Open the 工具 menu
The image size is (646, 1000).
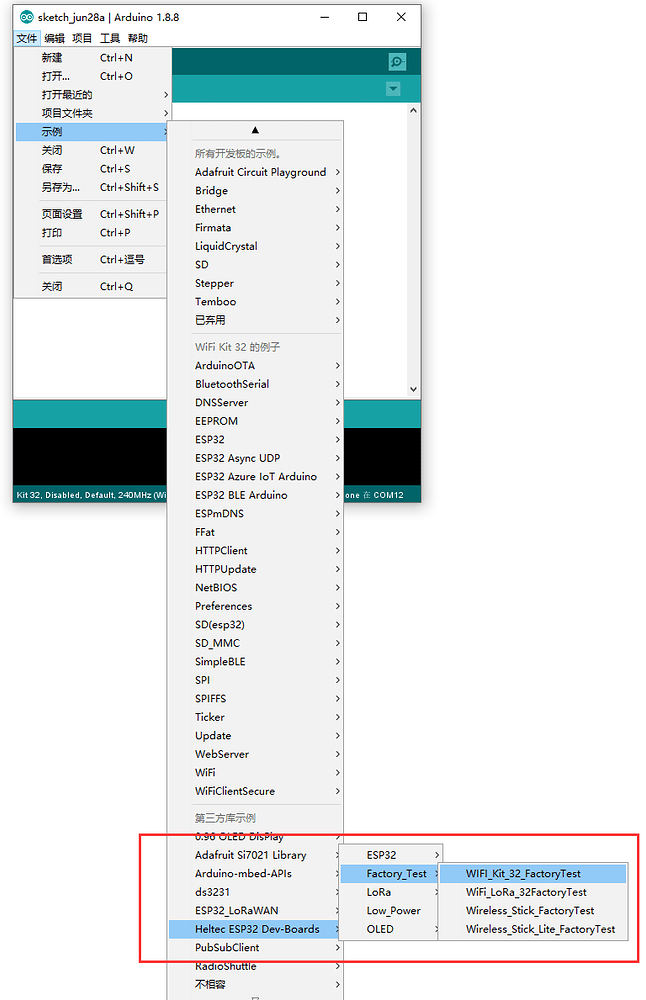pos(110,38)
